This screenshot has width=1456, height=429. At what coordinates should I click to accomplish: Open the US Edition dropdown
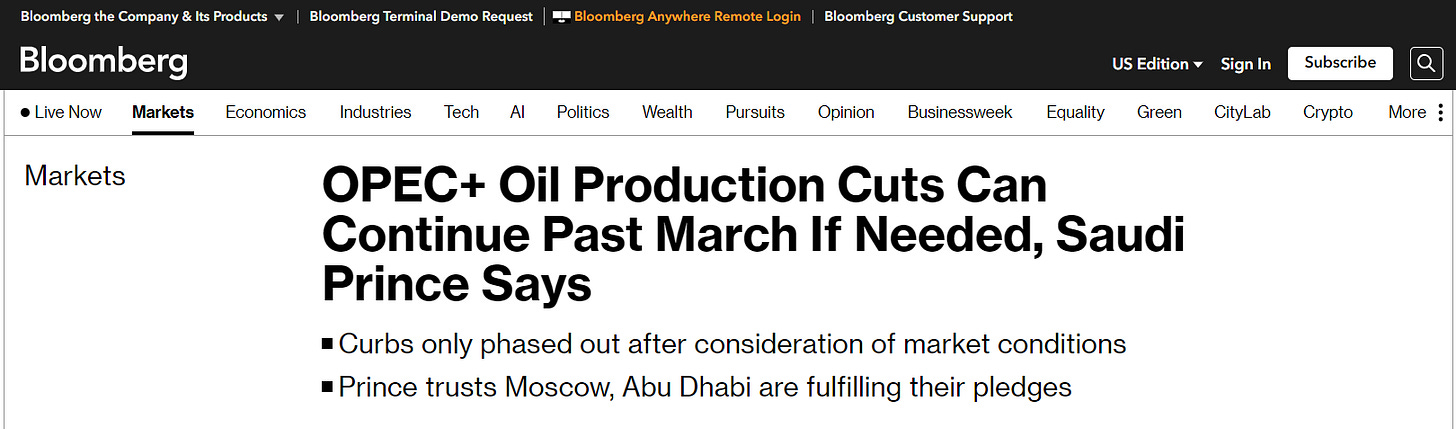pos(1157,64)
